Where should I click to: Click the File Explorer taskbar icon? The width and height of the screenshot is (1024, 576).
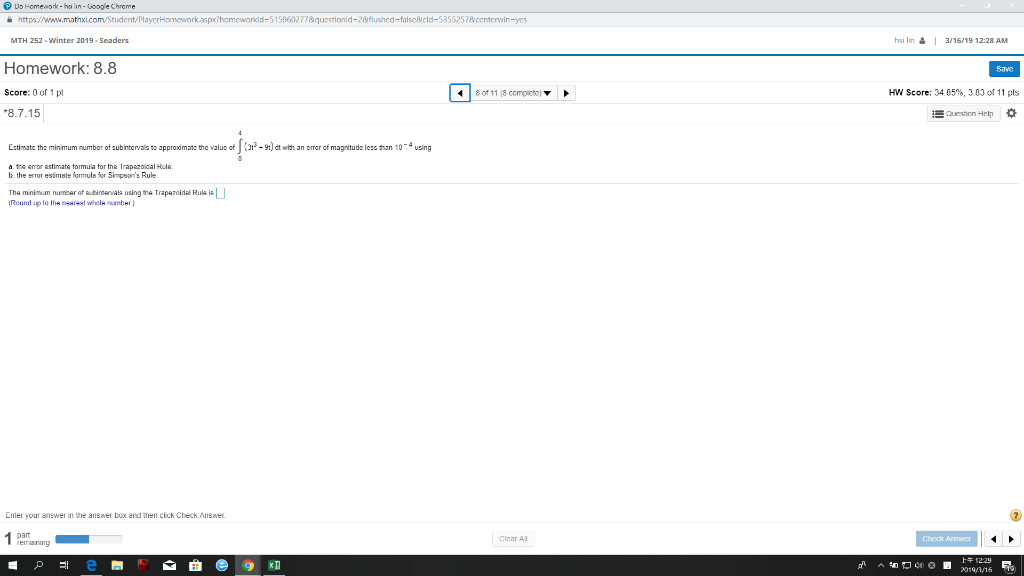117,566
